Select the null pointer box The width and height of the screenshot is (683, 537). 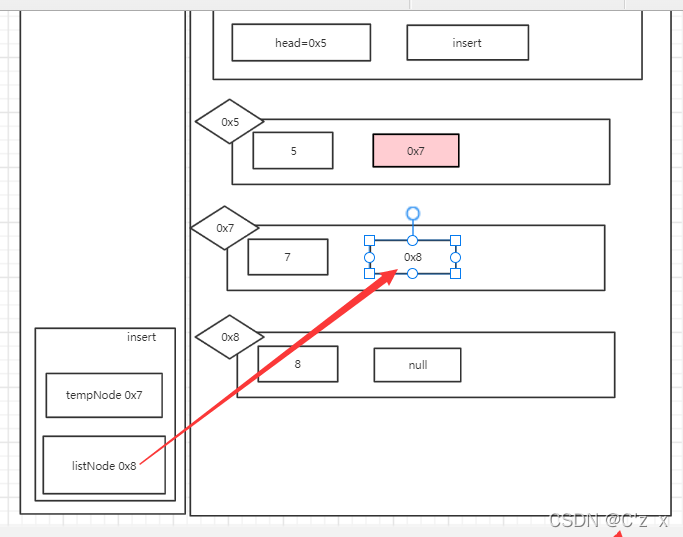click(x=417, y=365)
